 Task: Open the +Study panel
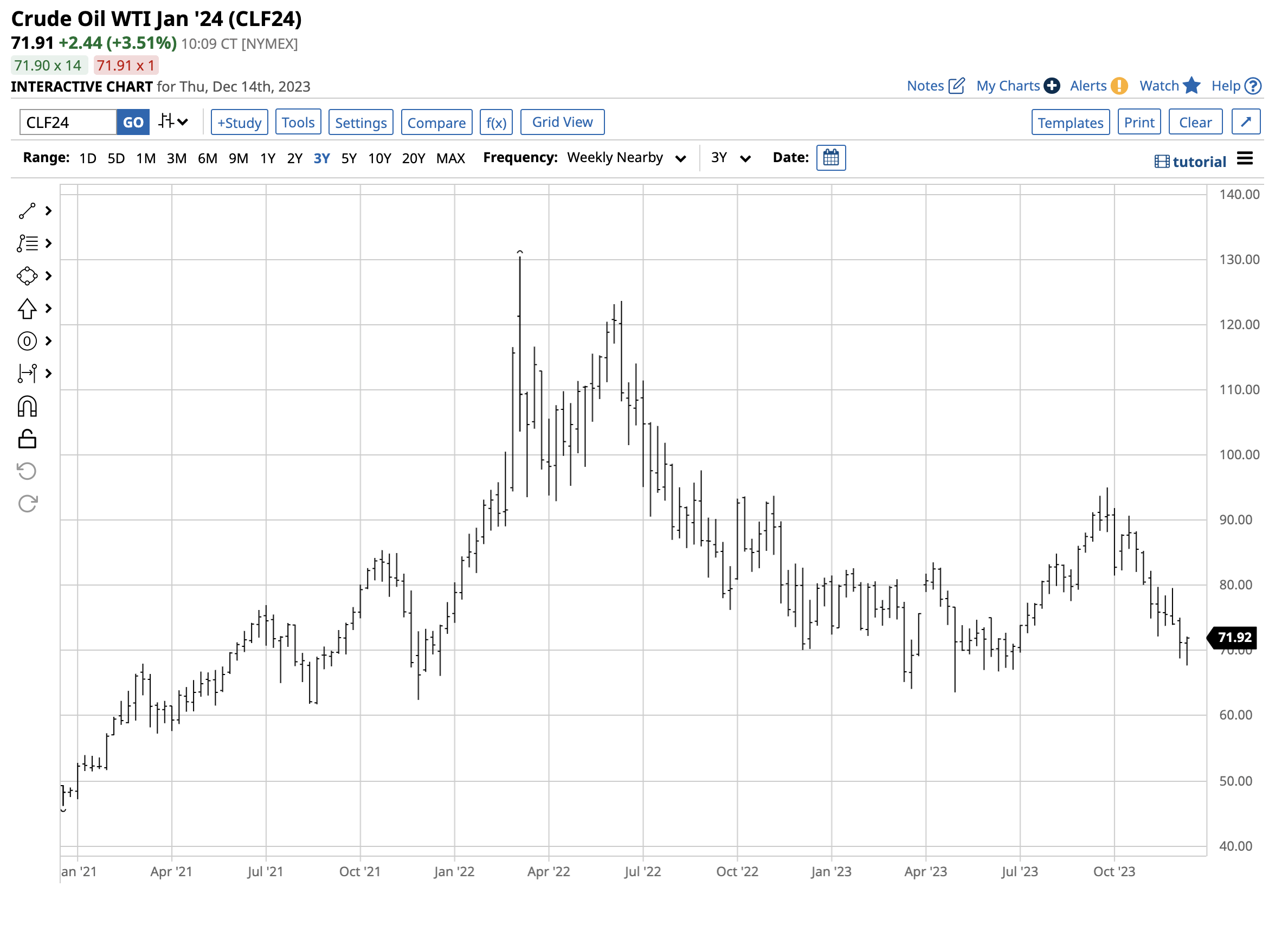239,121
